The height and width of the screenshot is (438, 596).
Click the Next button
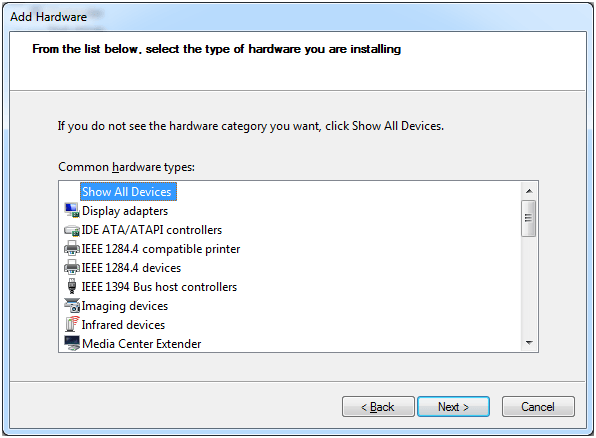[453, 407]
